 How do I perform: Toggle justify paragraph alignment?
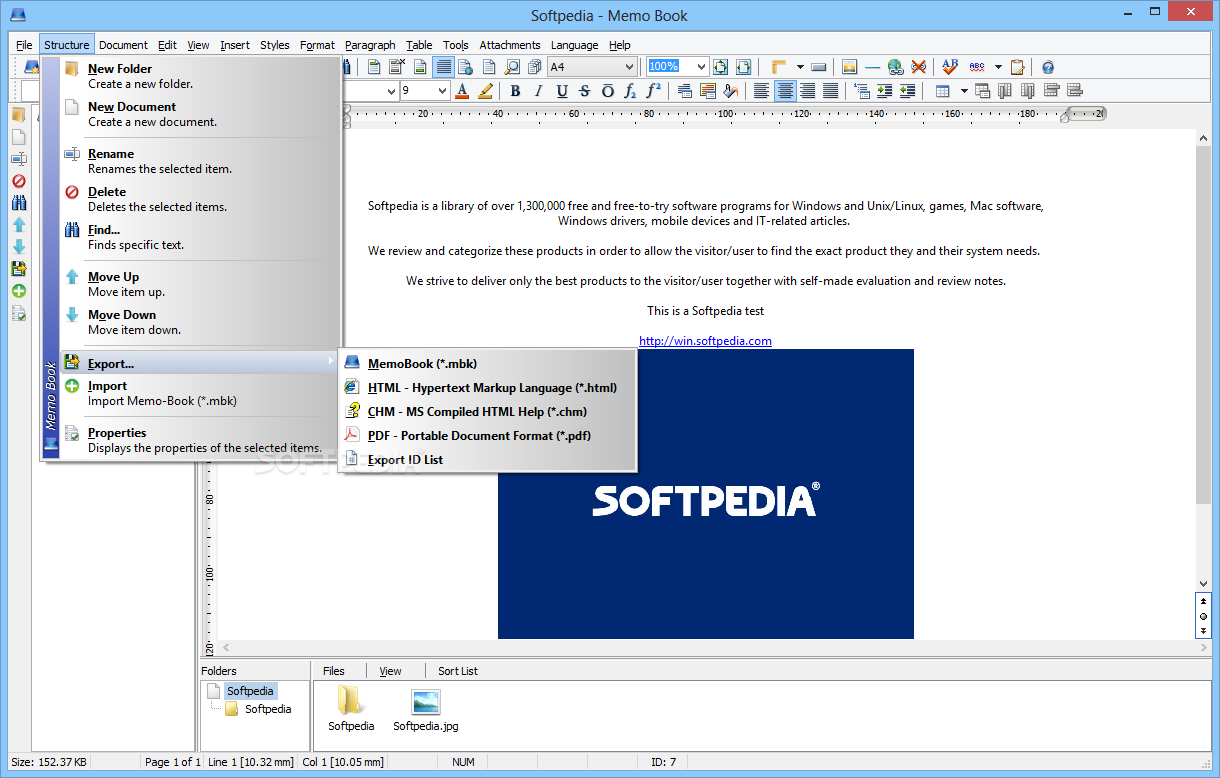point(830,91)
